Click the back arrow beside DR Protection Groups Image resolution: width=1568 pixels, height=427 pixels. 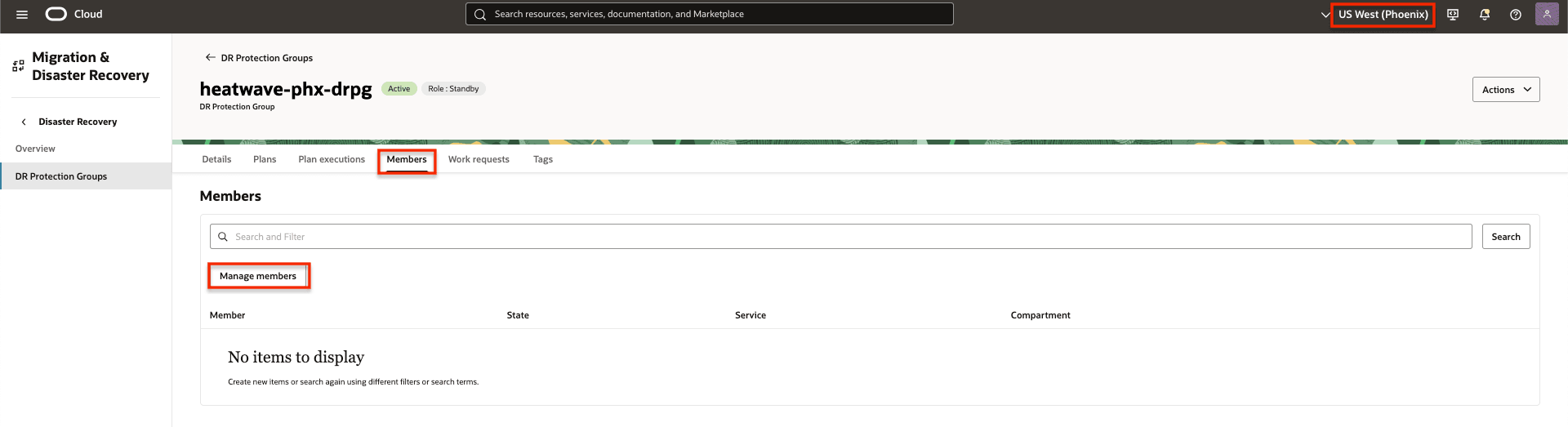click(x=210, y=57)
